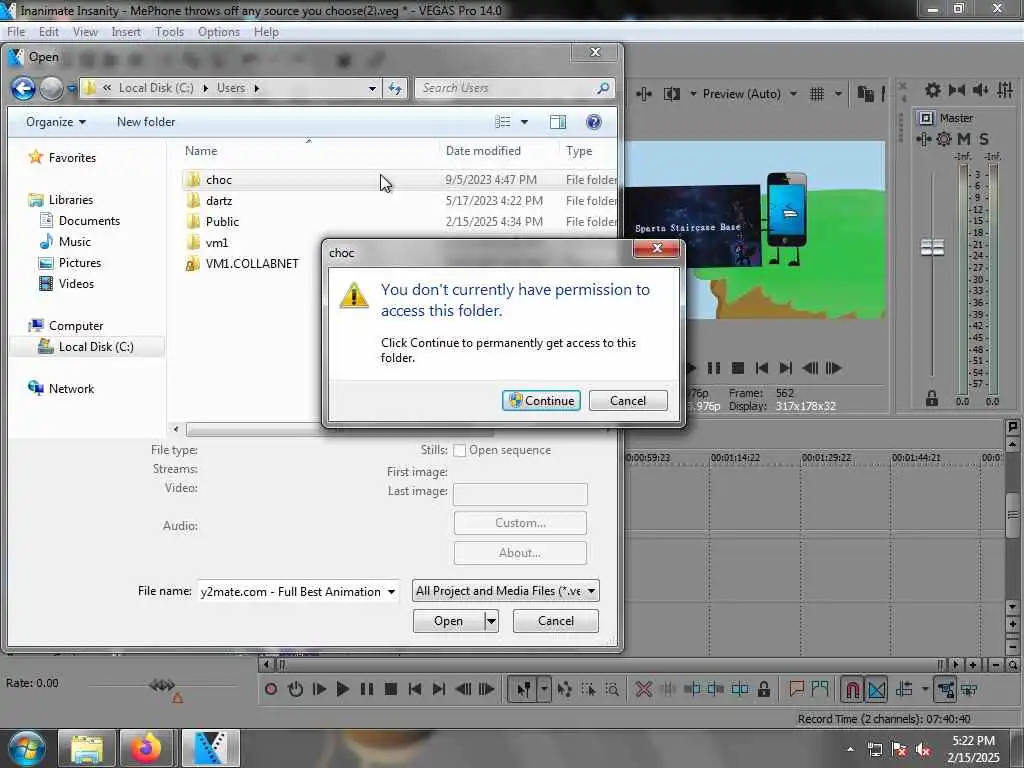
Task: Click the Back navigation arrow in Open dialog
Action: [24, 88]
